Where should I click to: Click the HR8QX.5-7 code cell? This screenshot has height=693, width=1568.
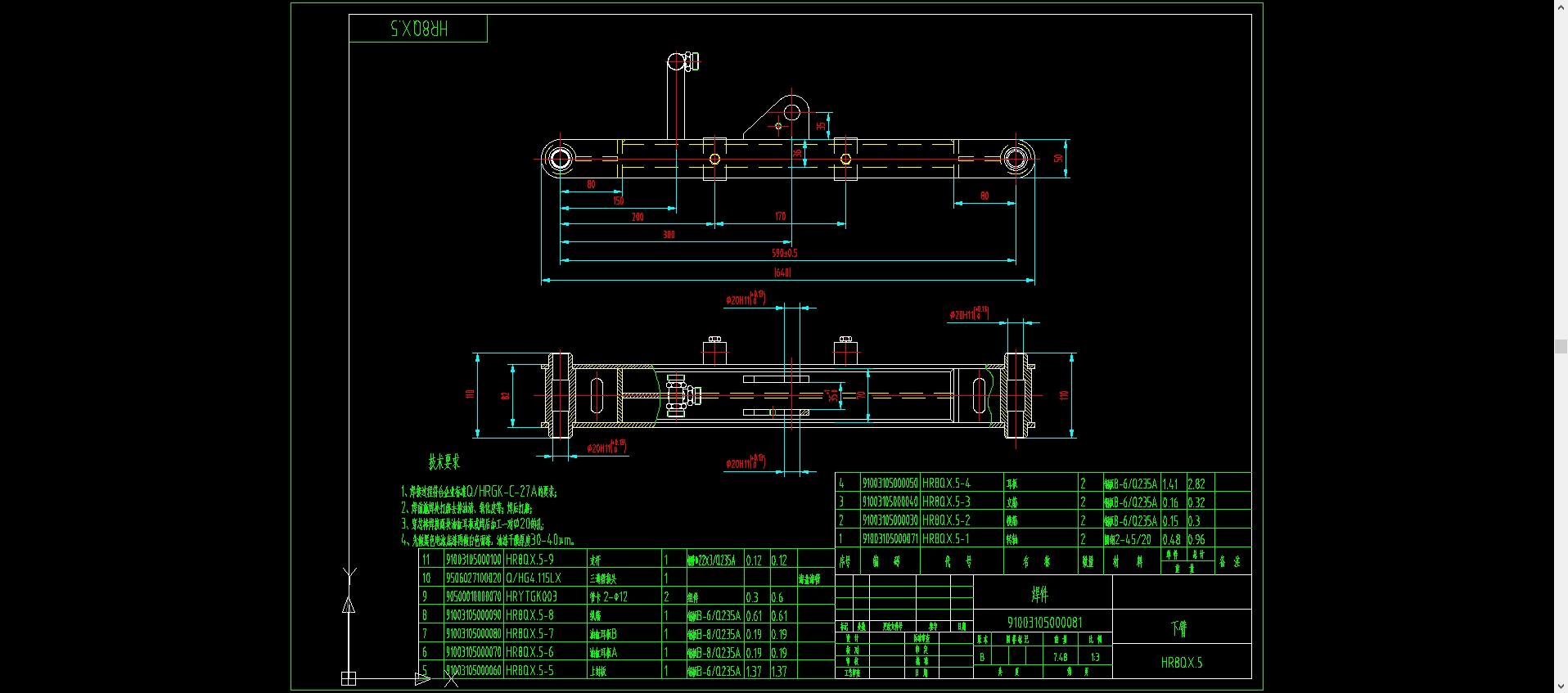coord(529,633)
